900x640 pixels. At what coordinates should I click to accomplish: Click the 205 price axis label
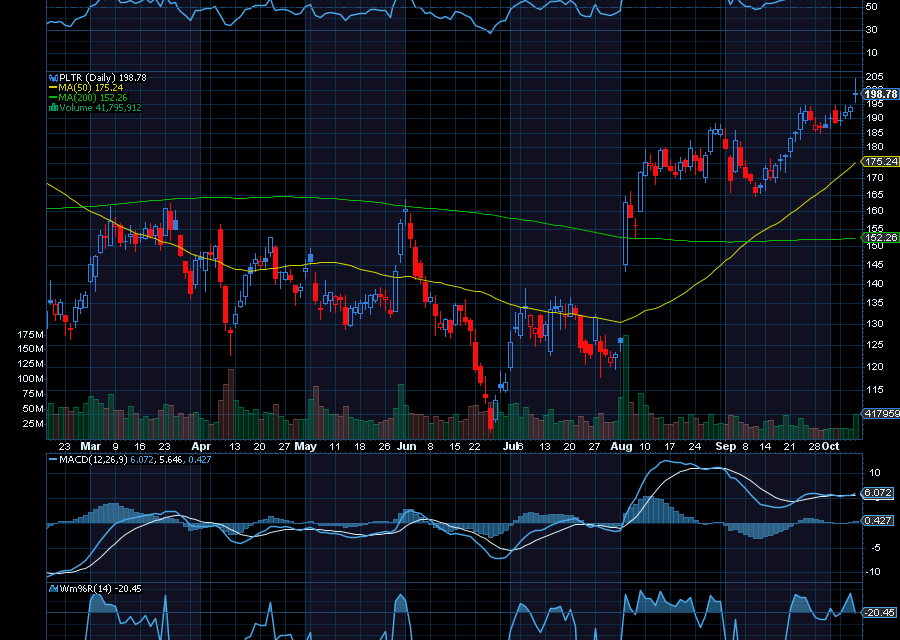pyautogui.click(x=875, y=77)
